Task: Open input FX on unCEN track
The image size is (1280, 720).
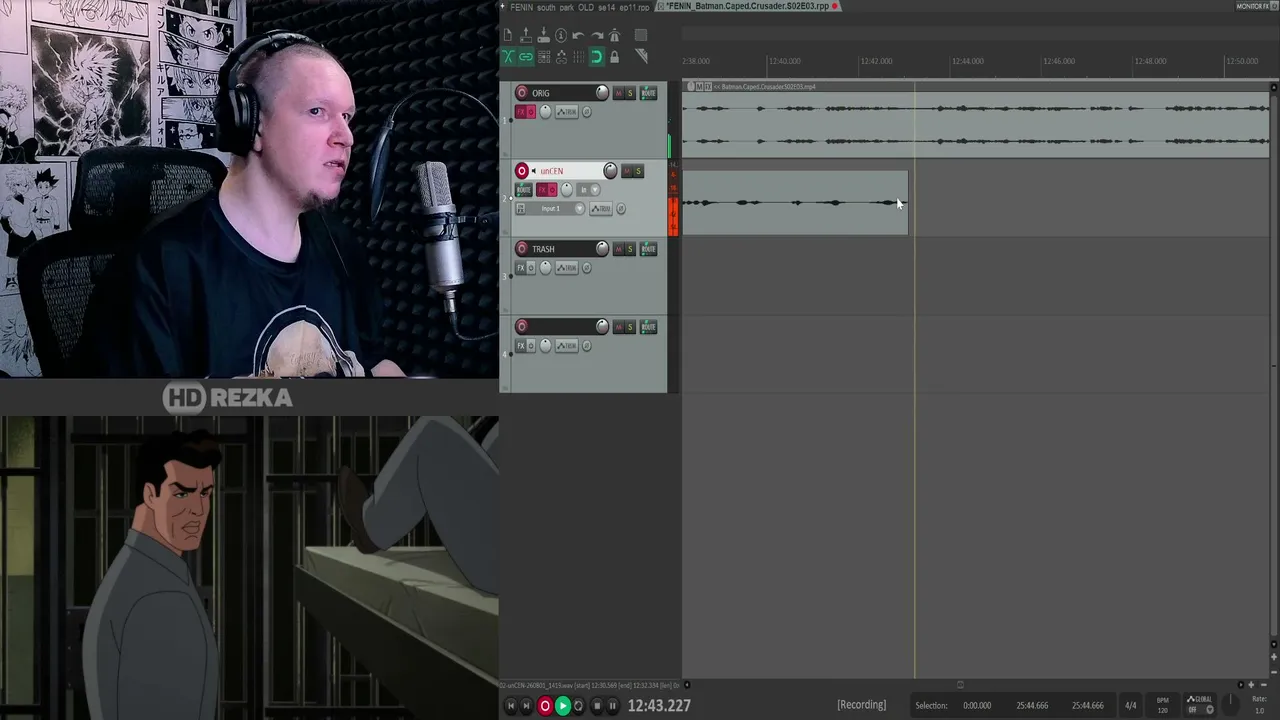Action: pyautogui.click(x=520, y=208)
